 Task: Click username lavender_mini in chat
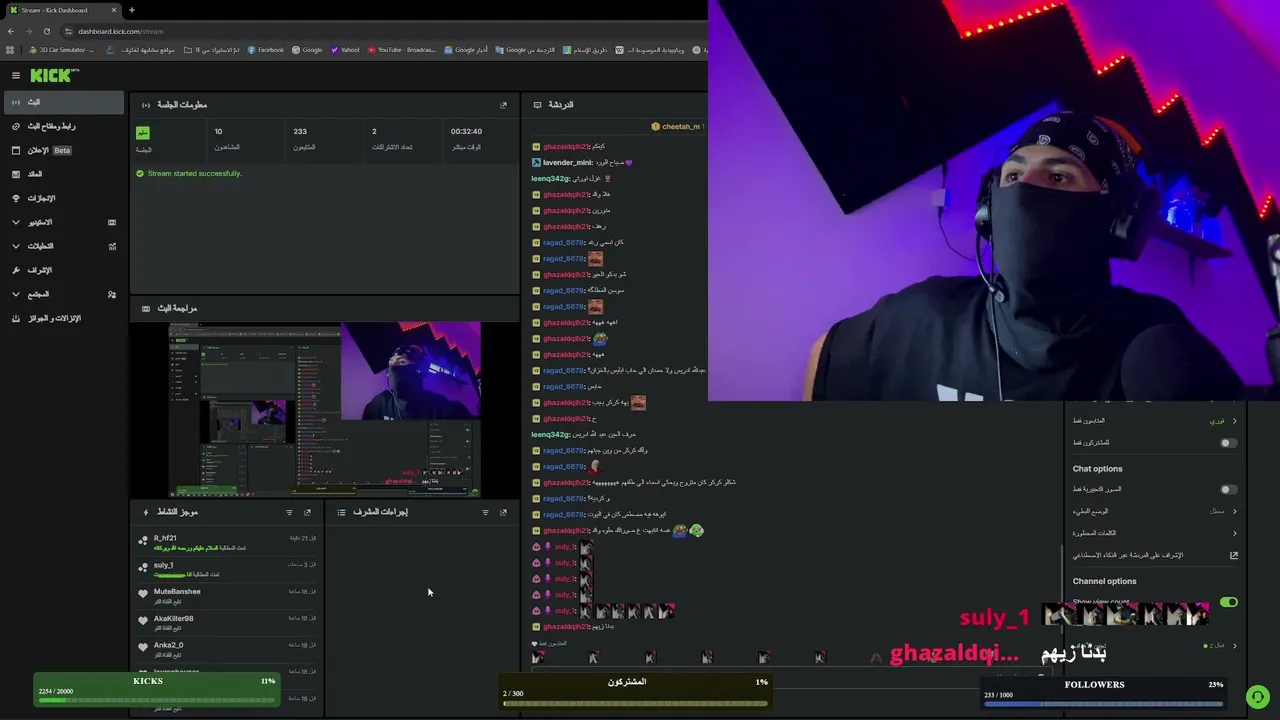coord(568,162)
